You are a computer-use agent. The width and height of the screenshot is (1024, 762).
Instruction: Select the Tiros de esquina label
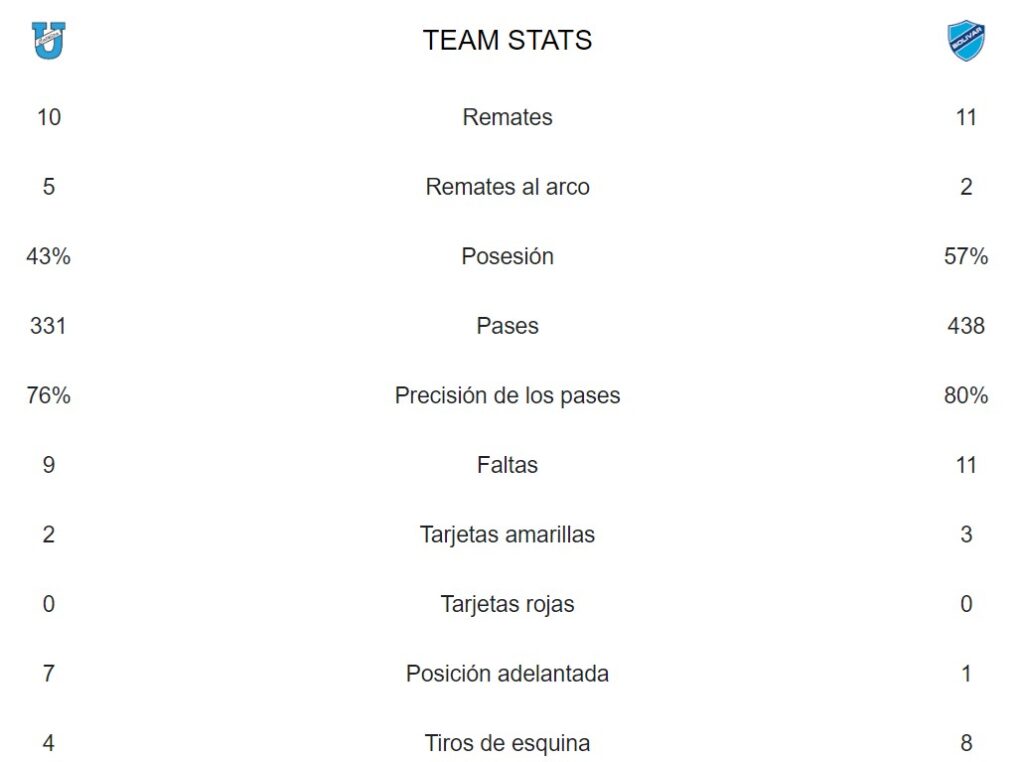[x=507, y=743]
